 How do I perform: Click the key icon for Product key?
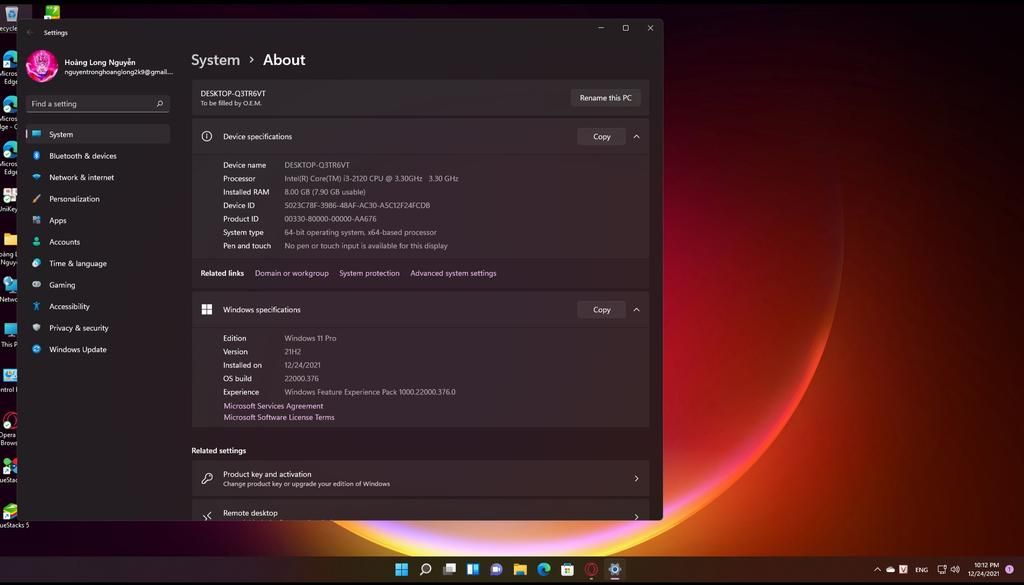[207, 479]
